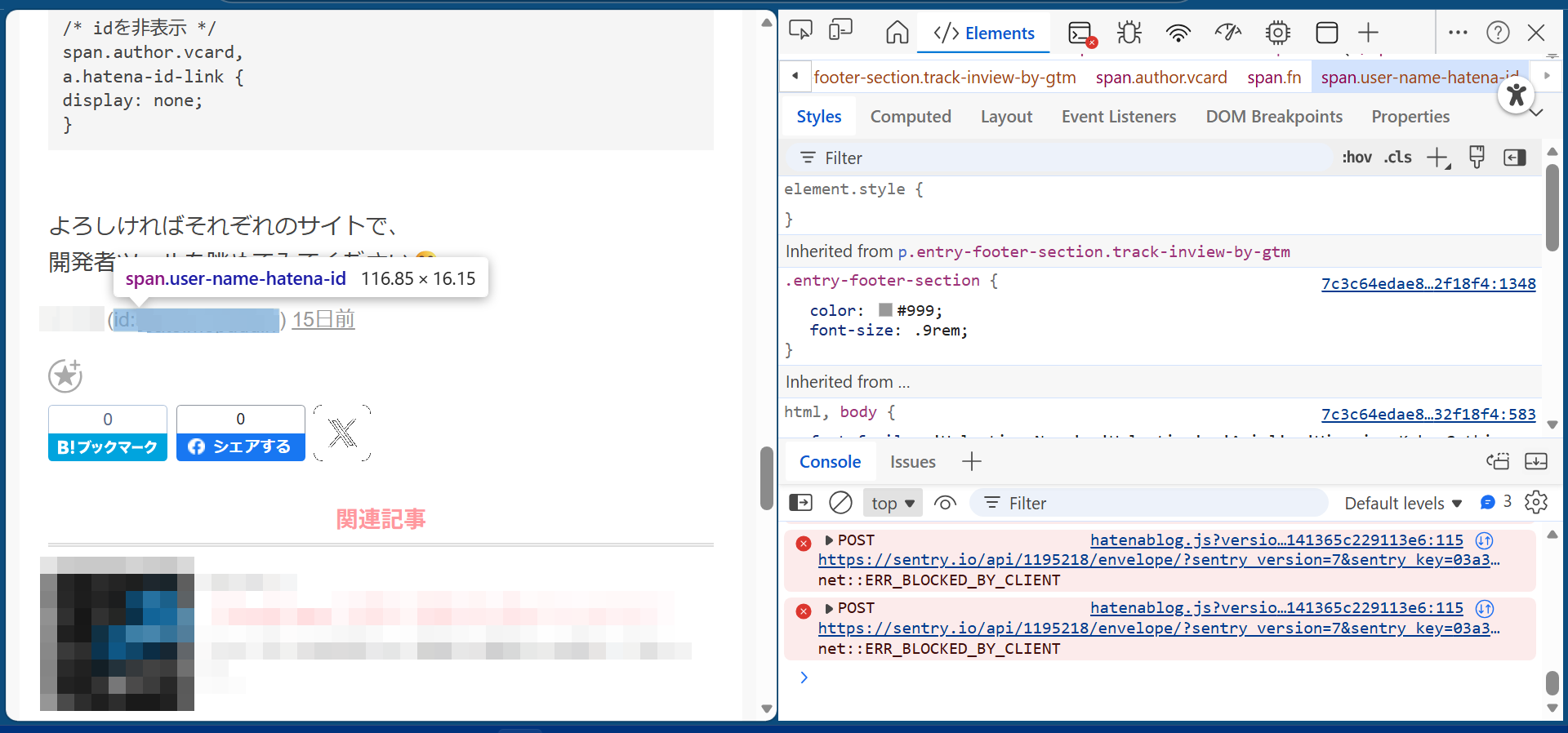Open the Performance gauge tool icon
1568x733 pixels.
(1227, 33)
